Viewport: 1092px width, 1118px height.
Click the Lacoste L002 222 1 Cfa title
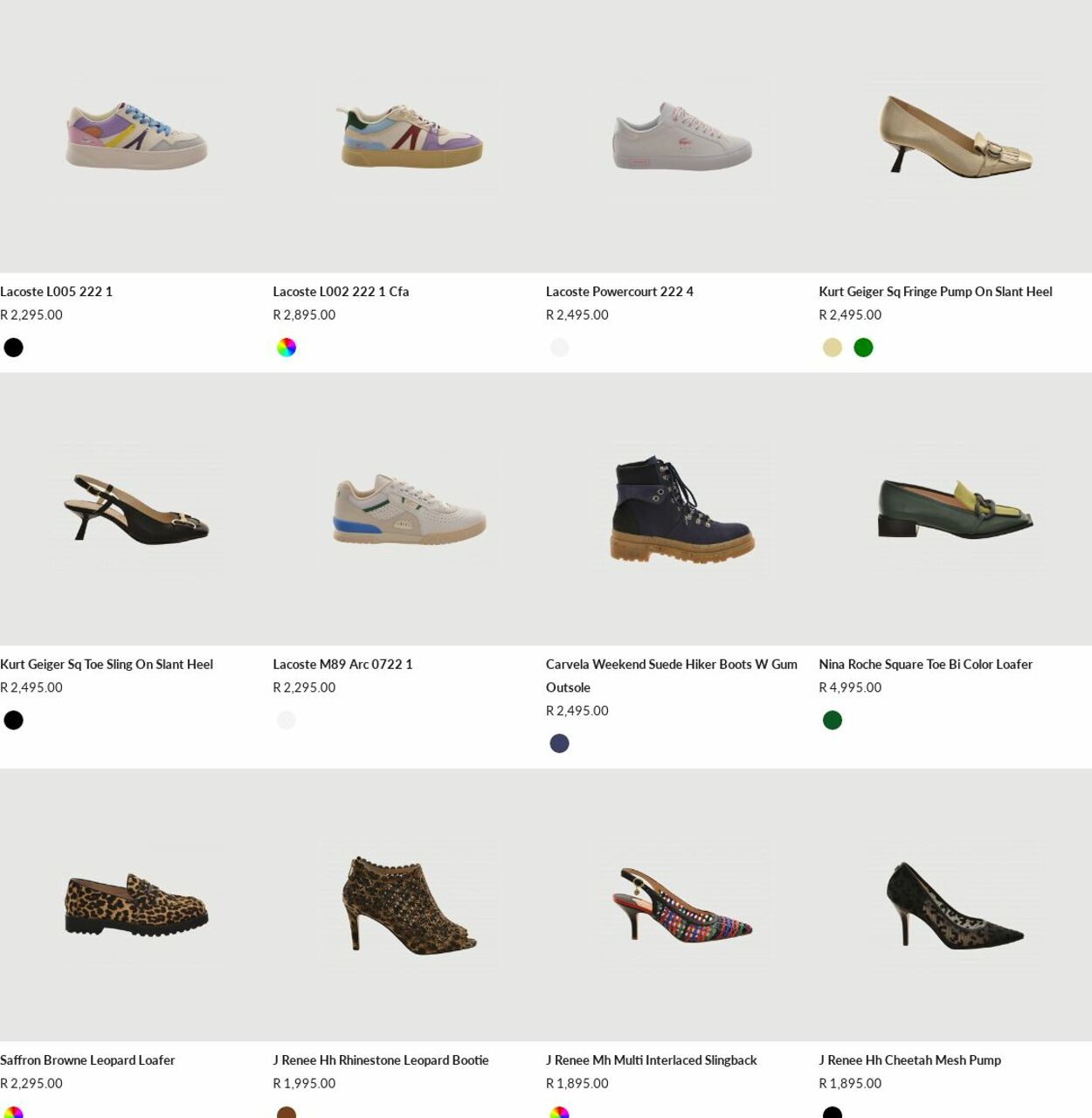[x=341, y=292]
